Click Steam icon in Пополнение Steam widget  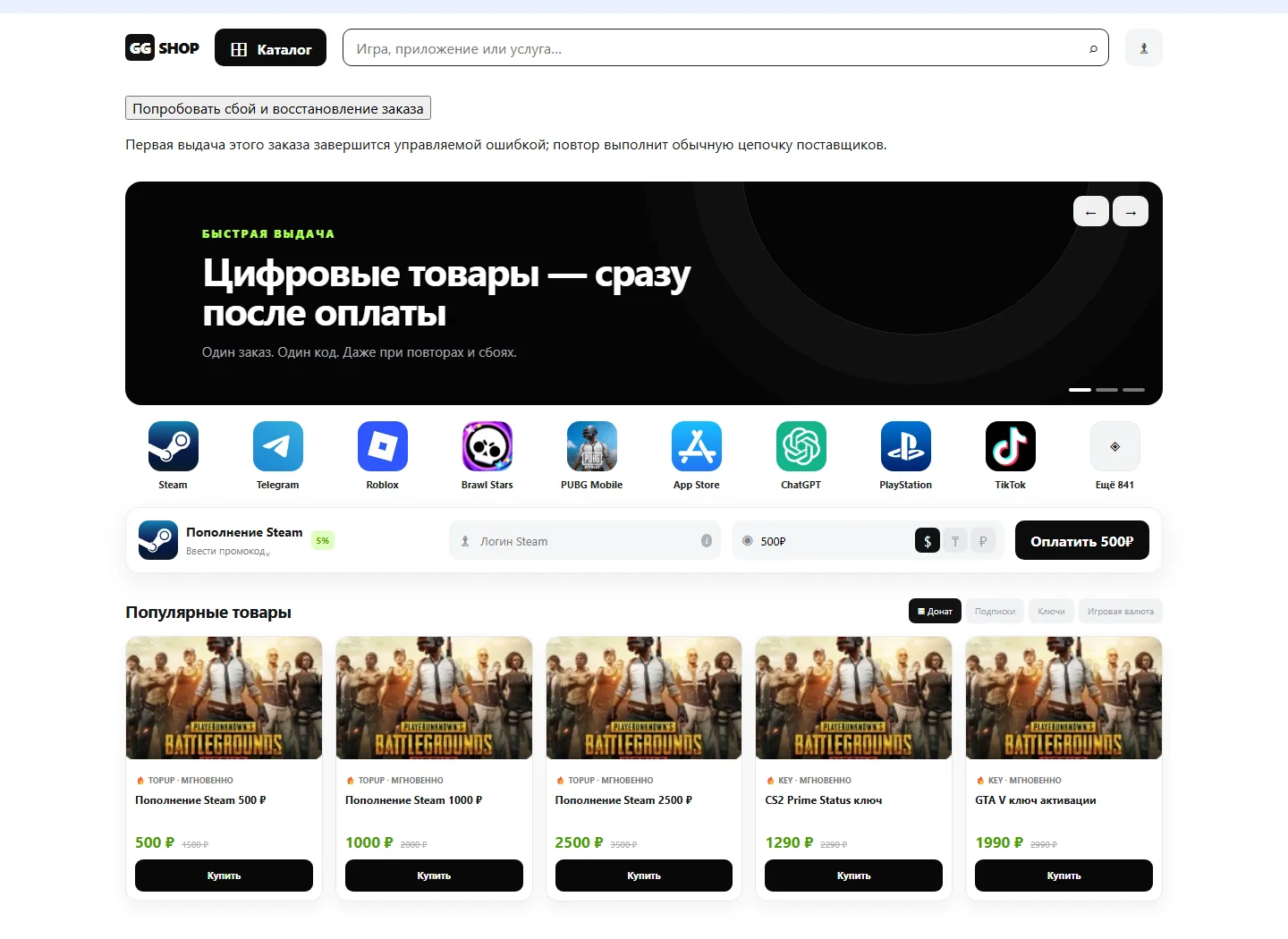tap(158, 540)
